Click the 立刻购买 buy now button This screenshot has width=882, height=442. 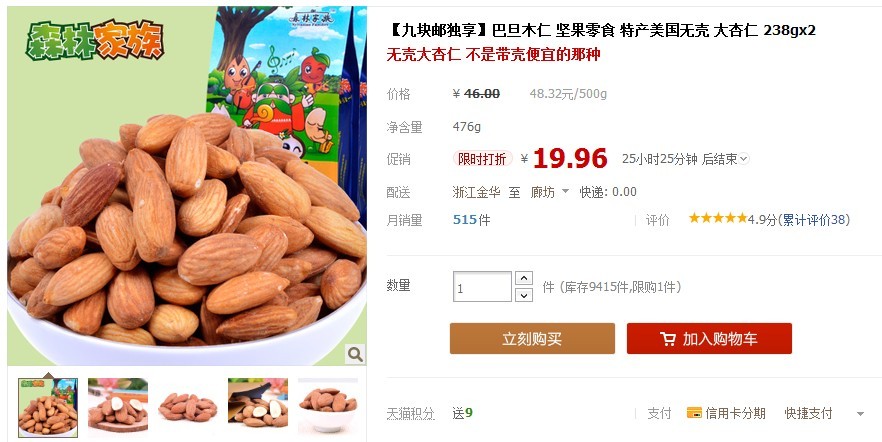pyautogui.click(x=532, y=339)
